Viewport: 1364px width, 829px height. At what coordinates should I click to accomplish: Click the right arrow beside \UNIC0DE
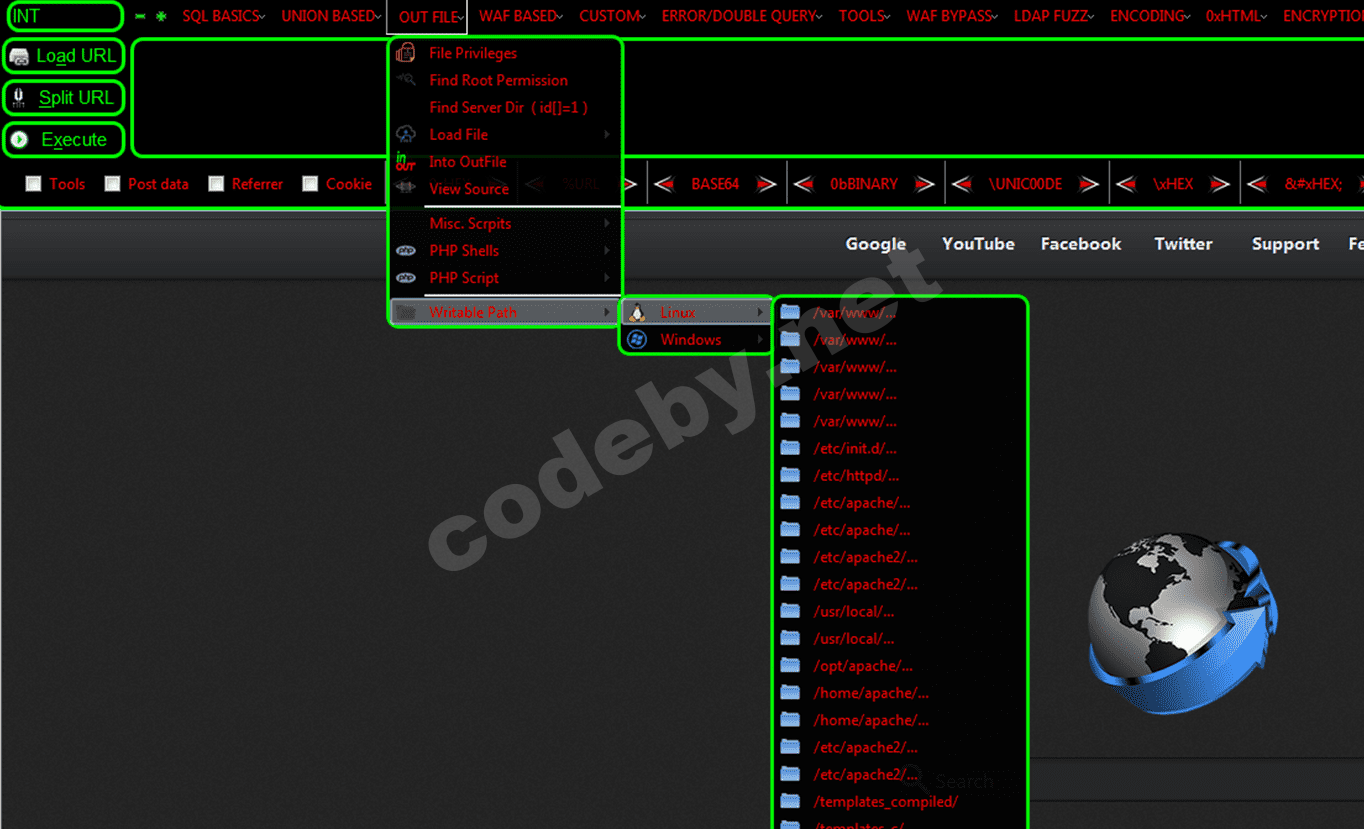1089,184
